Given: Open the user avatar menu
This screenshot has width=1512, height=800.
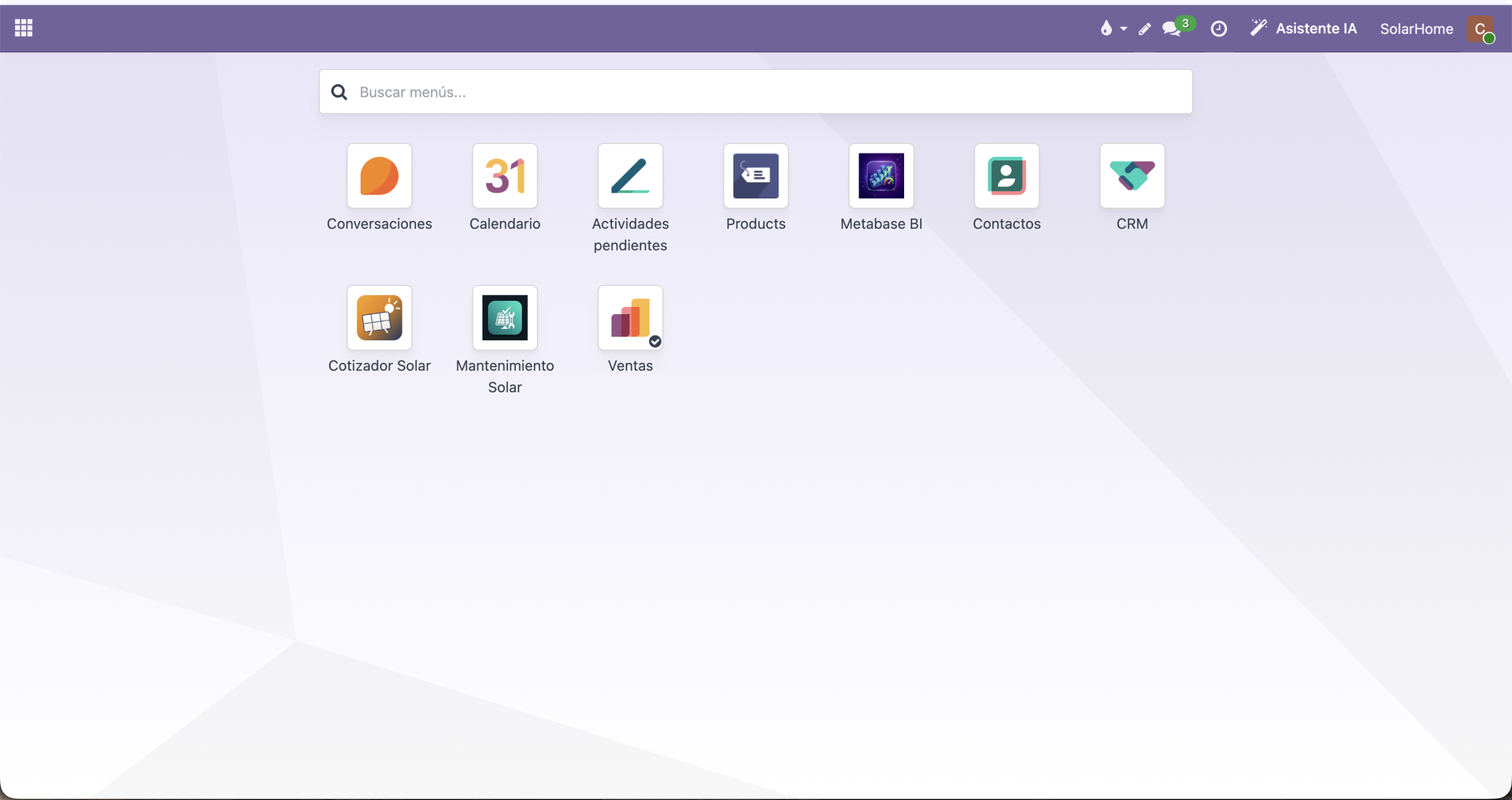Looking at the screenshot, I should point(1480,29).
